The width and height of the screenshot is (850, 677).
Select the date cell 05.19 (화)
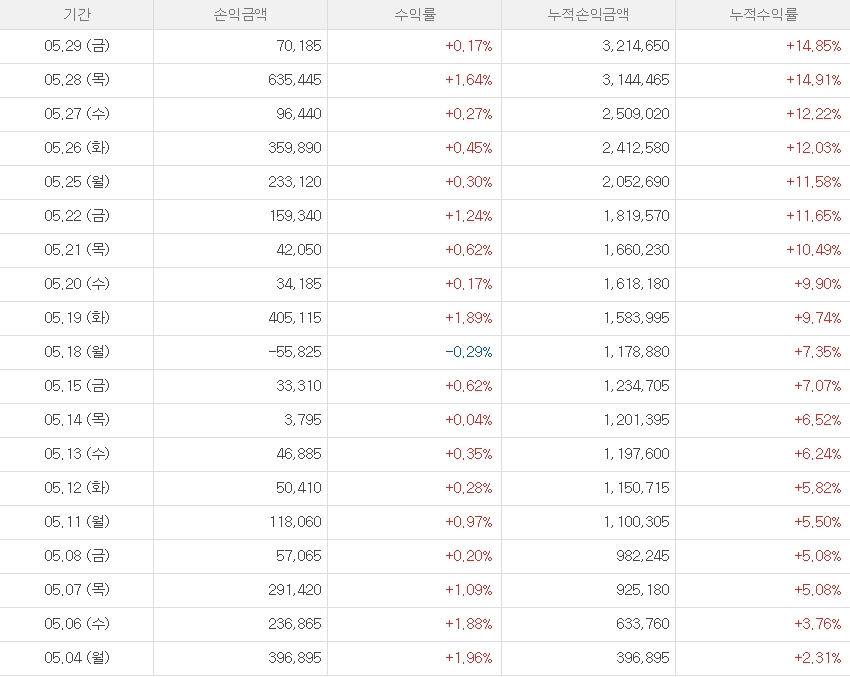tap(77, 318)
